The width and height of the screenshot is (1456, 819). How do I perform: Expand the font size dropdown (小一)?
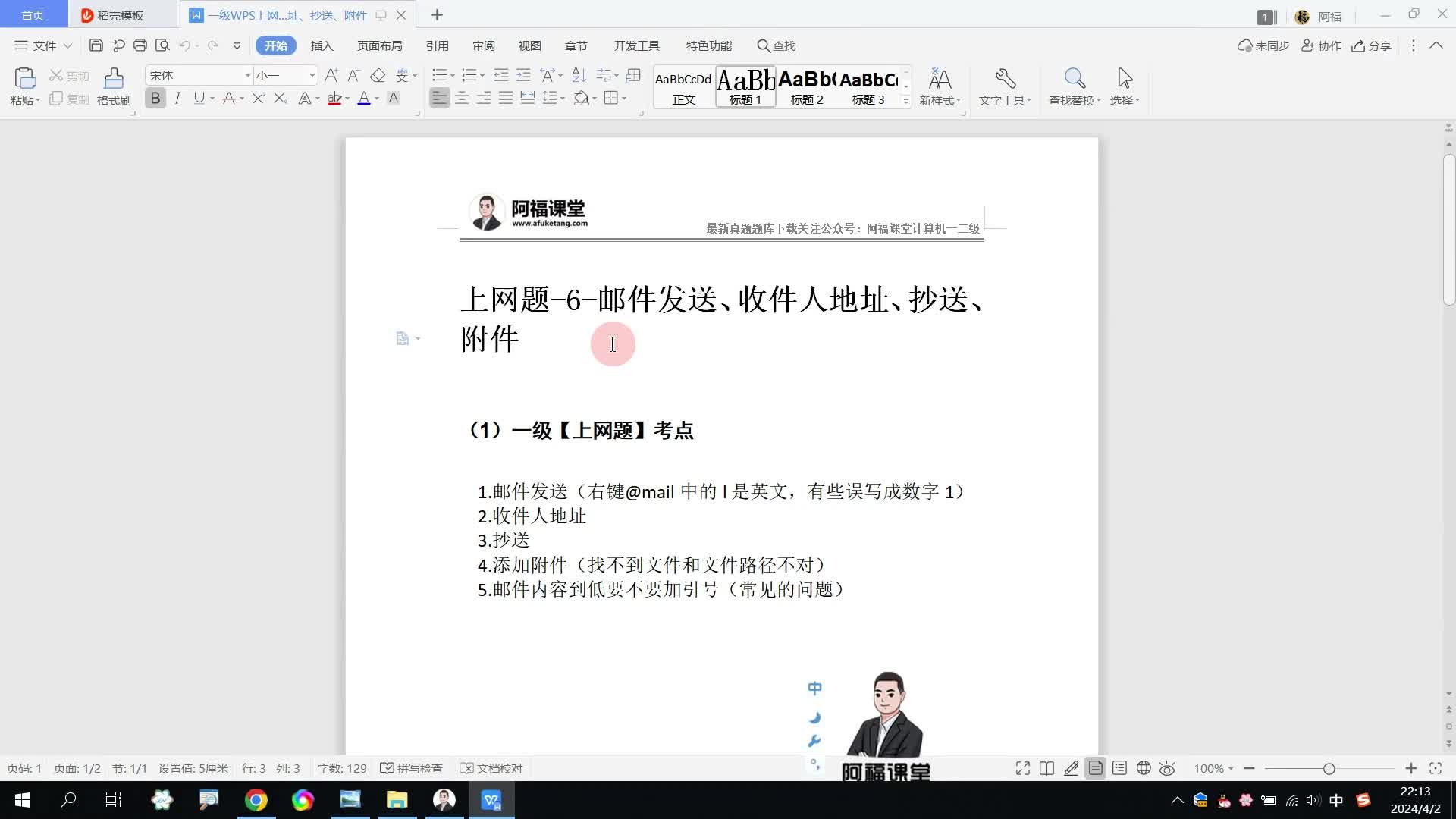[312, 75]
